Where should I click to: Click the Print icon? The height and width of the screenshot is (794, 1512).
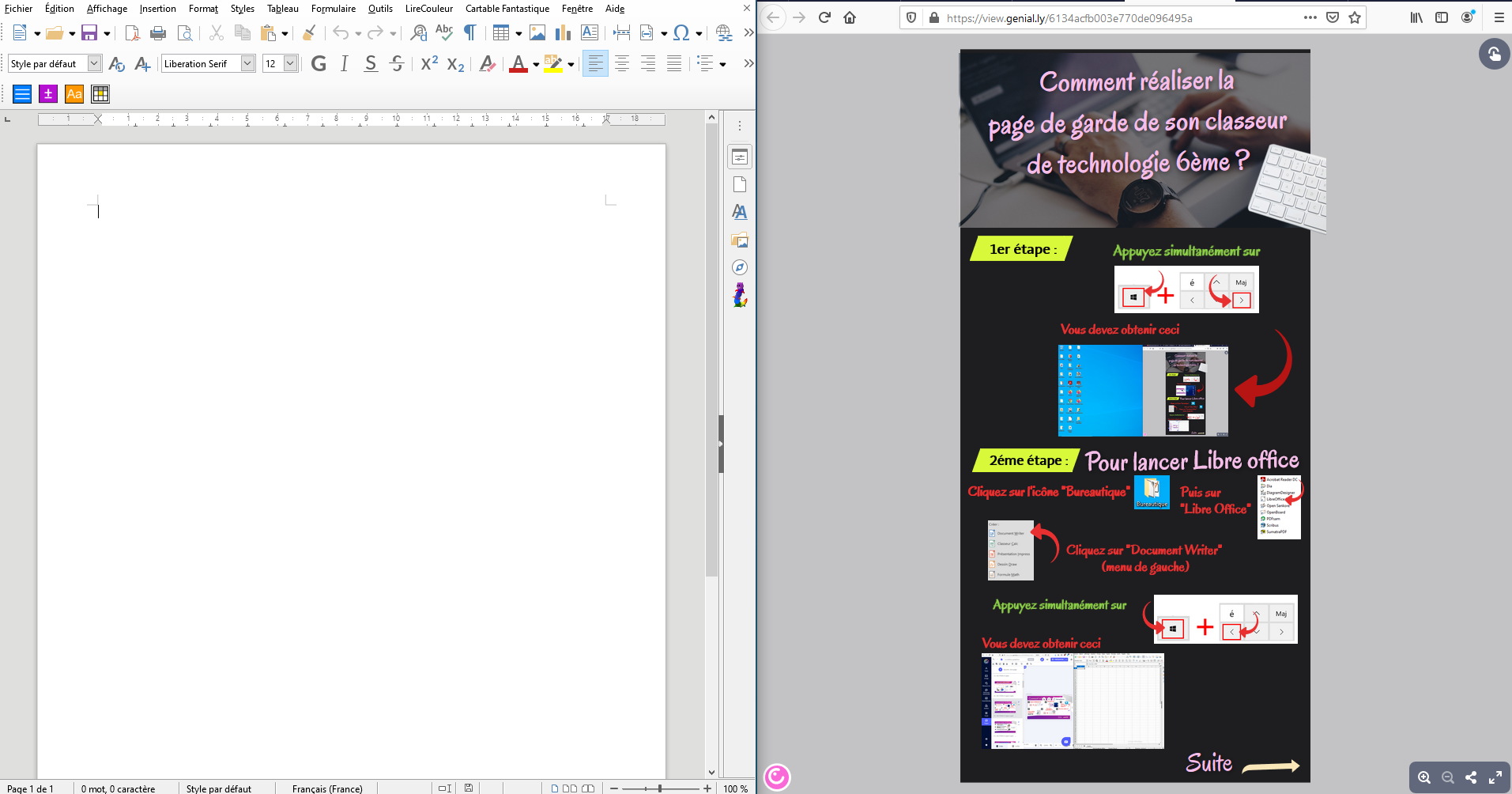[158, 32]
